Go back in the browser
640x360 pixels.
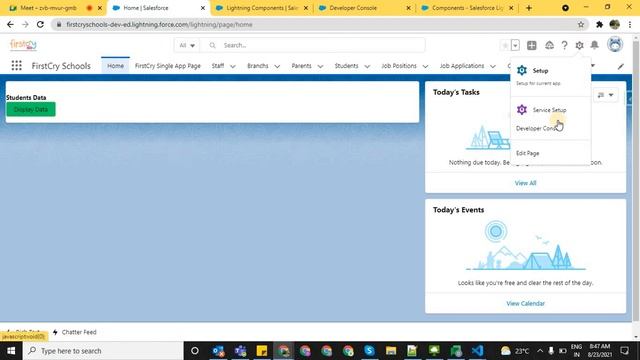(x=11, y=24)
